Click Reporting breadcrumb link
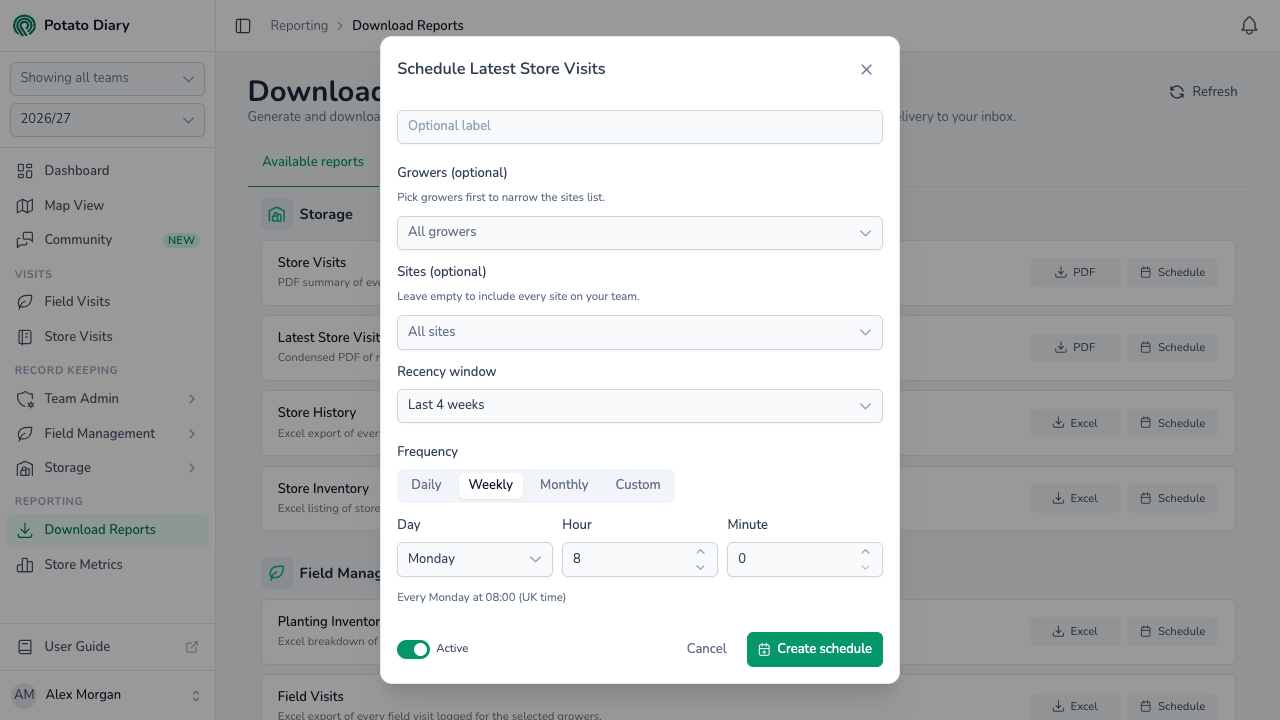1280x720 pixels. (299, 26)
